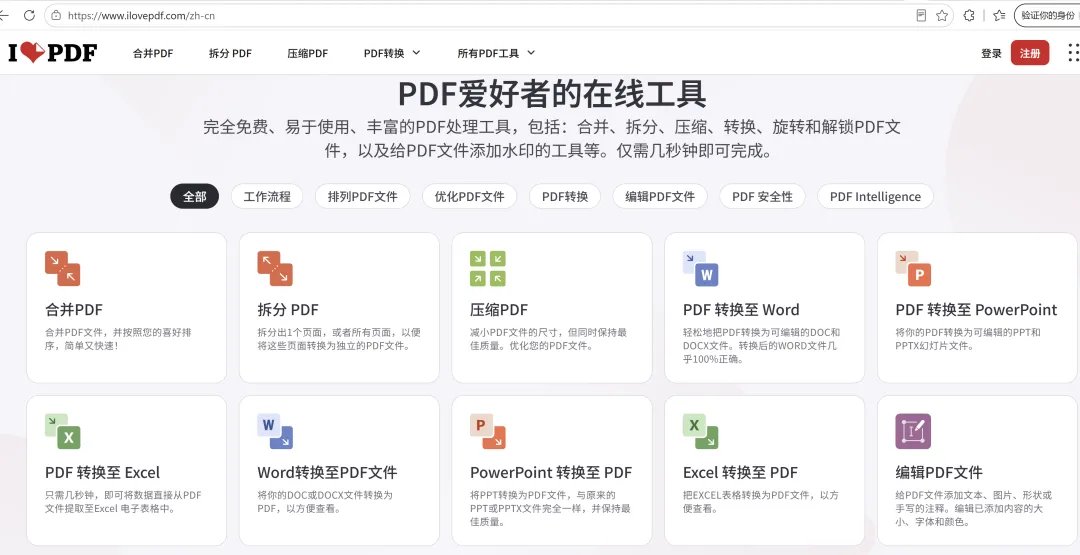Image resolution: width=1080 pixels, height=555 pixels.
Task: Open the apps grid dots menu
Action: tap(1072, 52)
